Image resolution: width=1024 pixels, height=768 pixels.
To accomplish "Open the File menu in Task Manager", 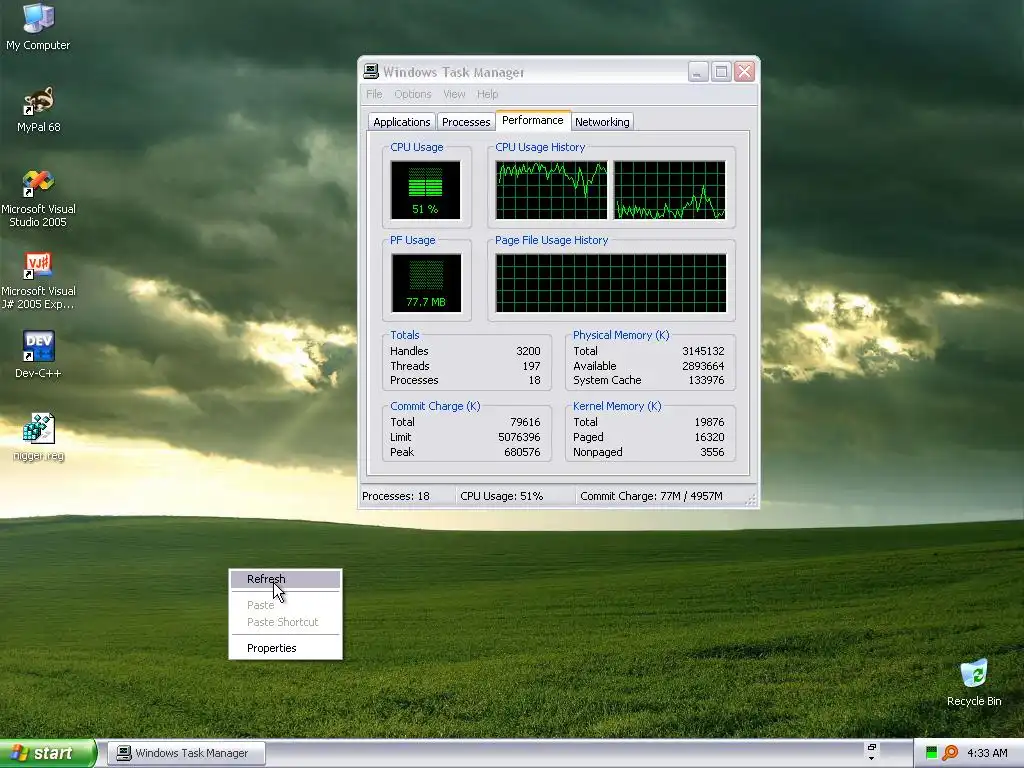I will (x=374, y=94).
